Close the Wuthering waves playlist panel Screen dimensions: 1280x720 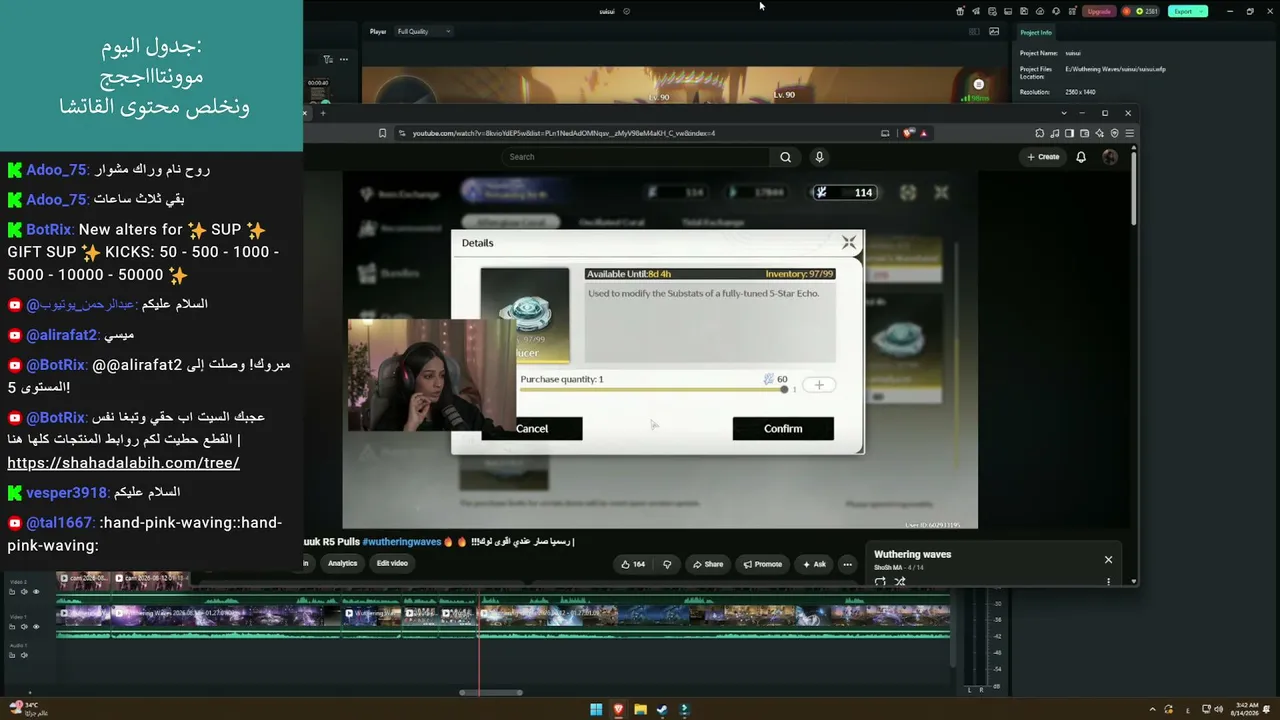pyautogui.click(x=1108, y=560)
